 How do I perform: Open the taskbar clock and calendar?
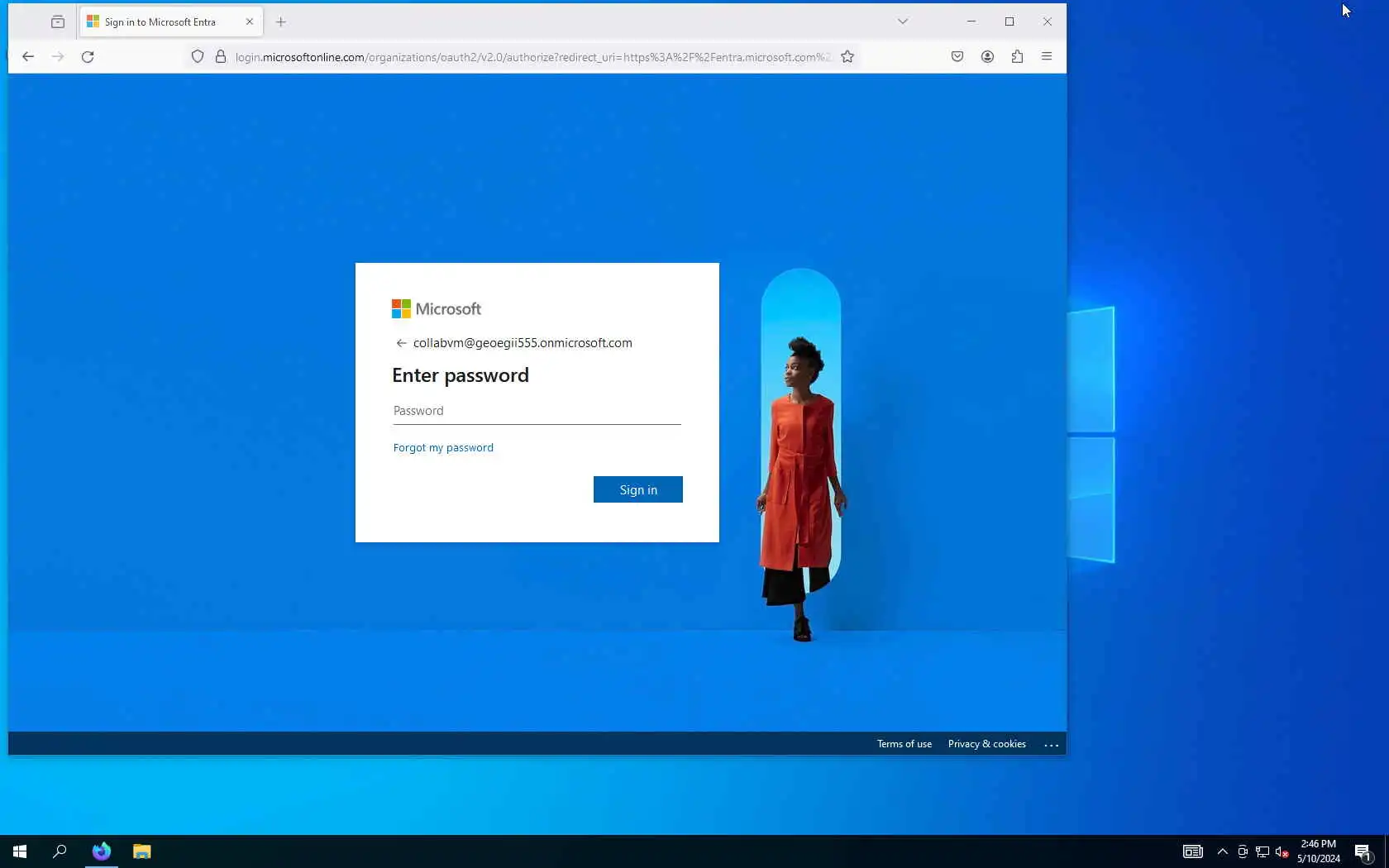click(1319, 851)
